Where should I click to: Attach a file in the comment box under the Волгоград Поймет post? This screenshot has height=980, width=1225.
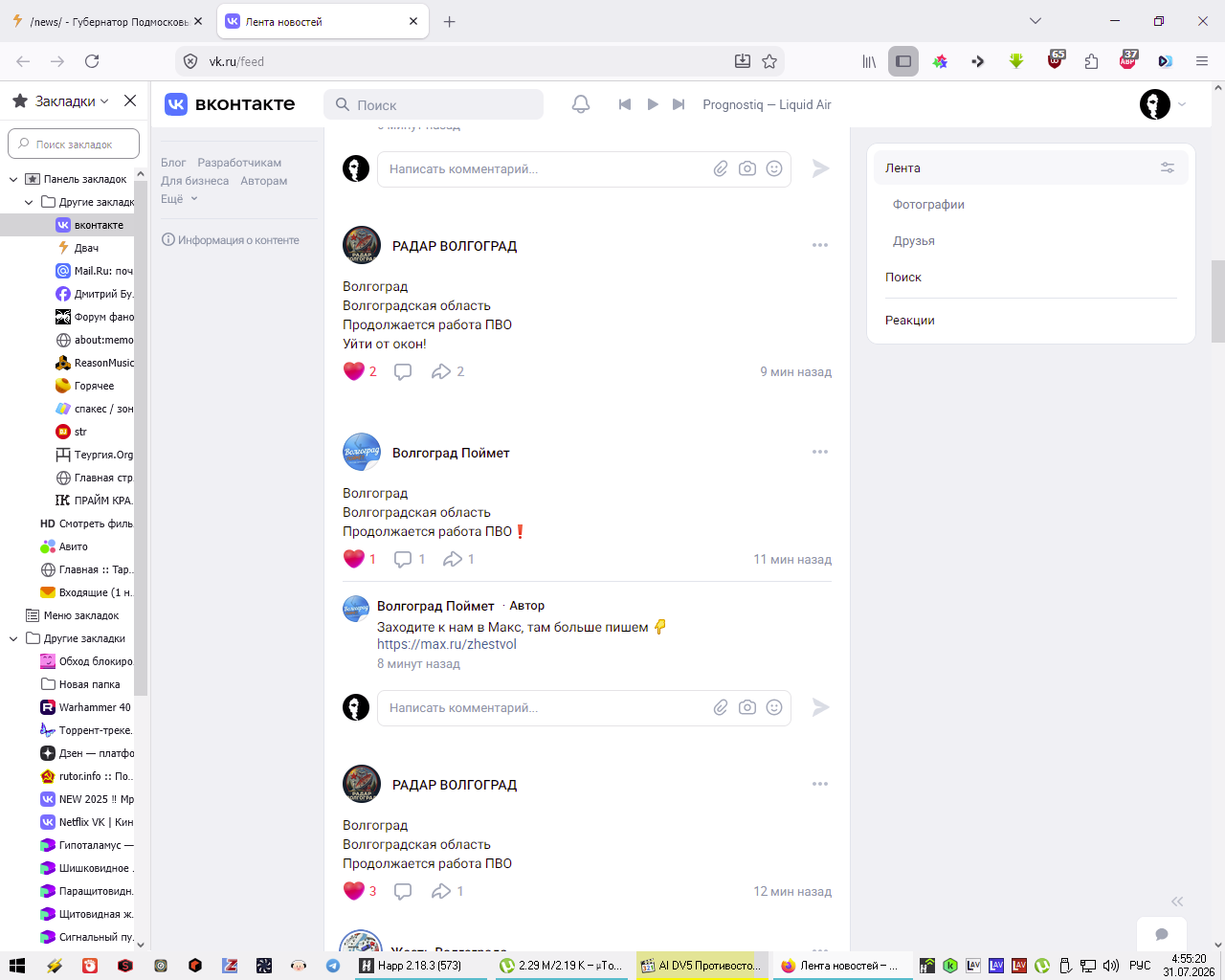pos(721,707)
